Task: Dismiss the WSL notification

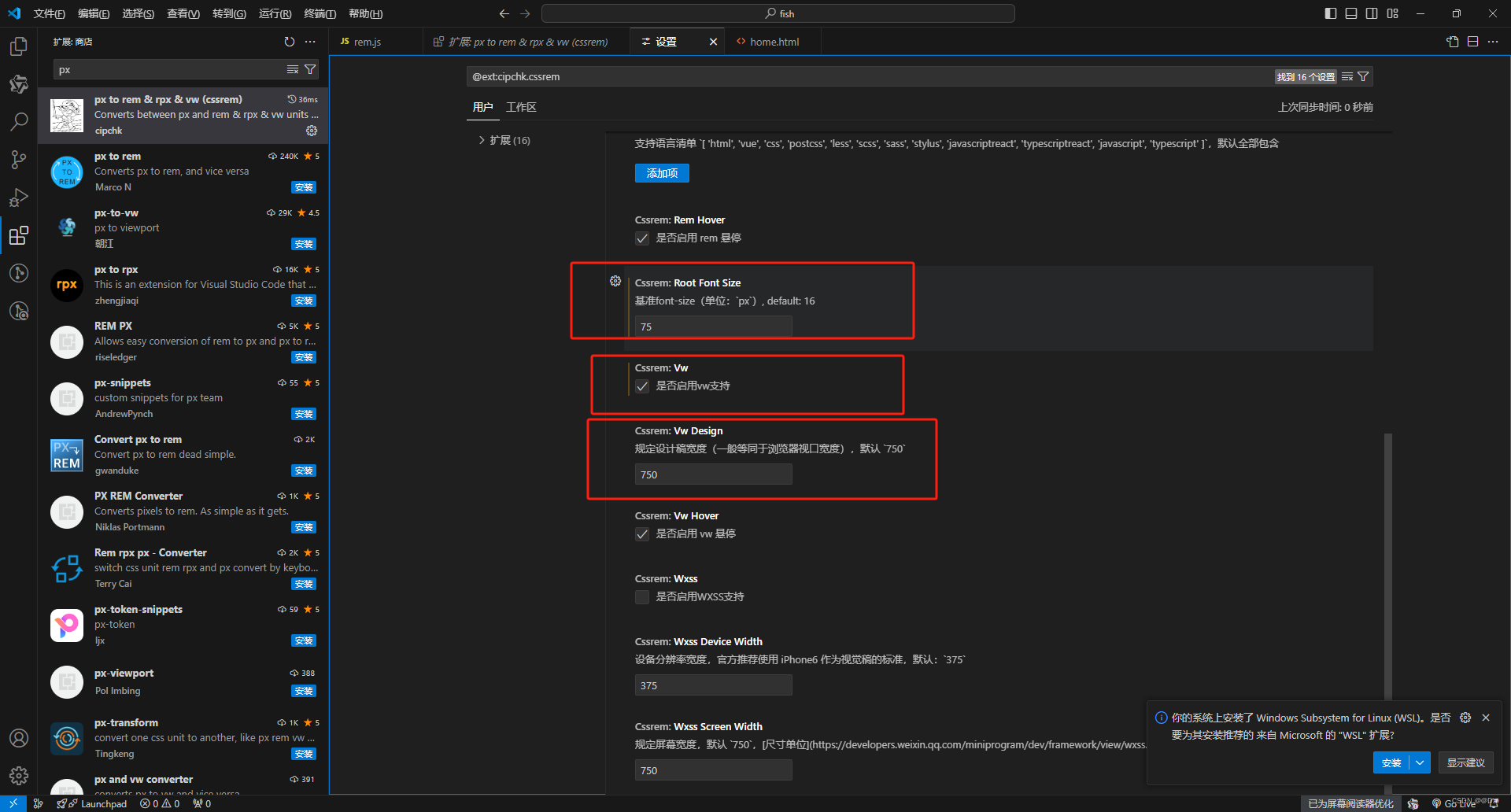Action: [1486, 718]
